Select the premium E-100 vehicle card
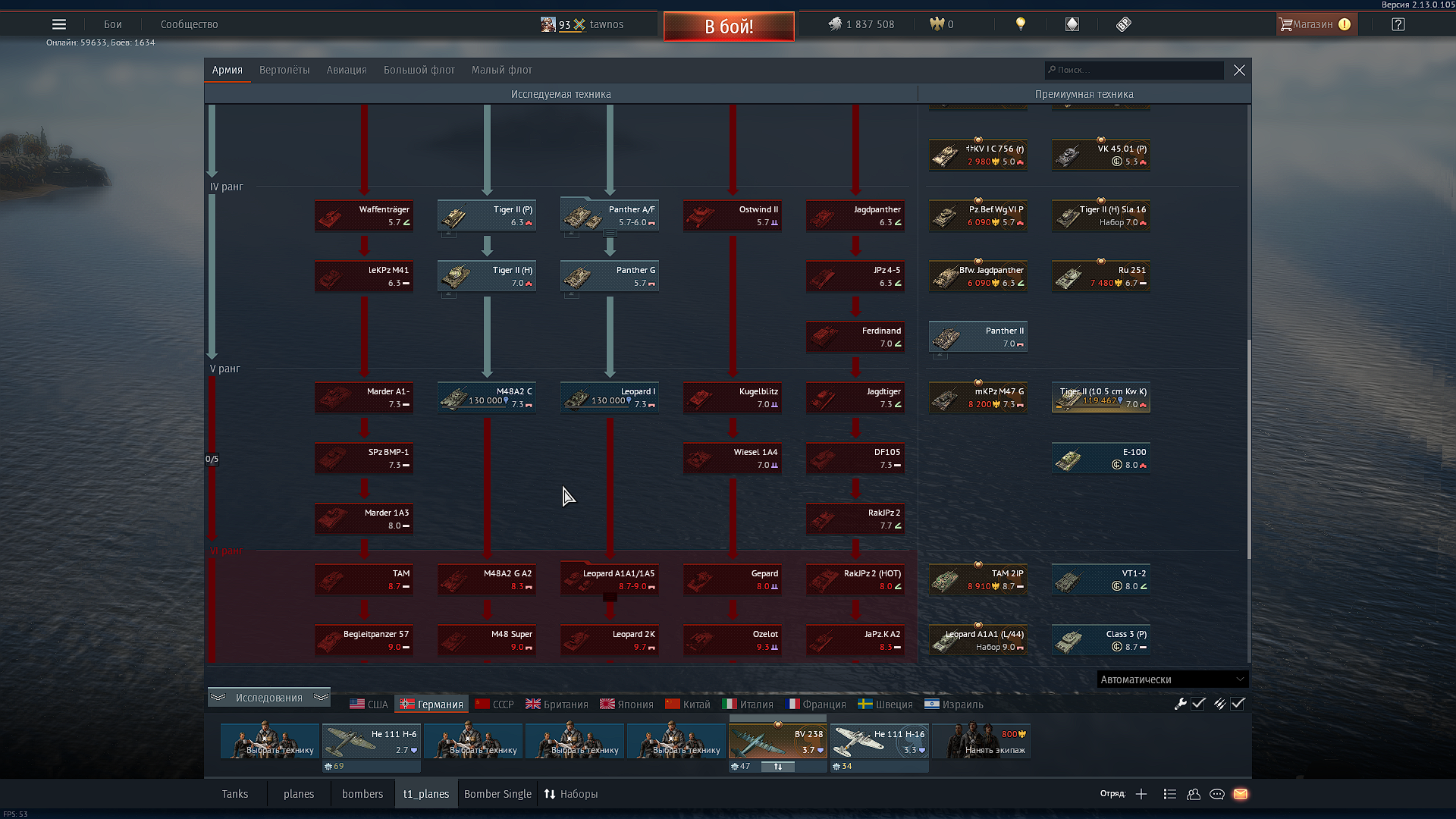Image resolution: width=1456 pixels, height=819 pixels. point(1101,458)
